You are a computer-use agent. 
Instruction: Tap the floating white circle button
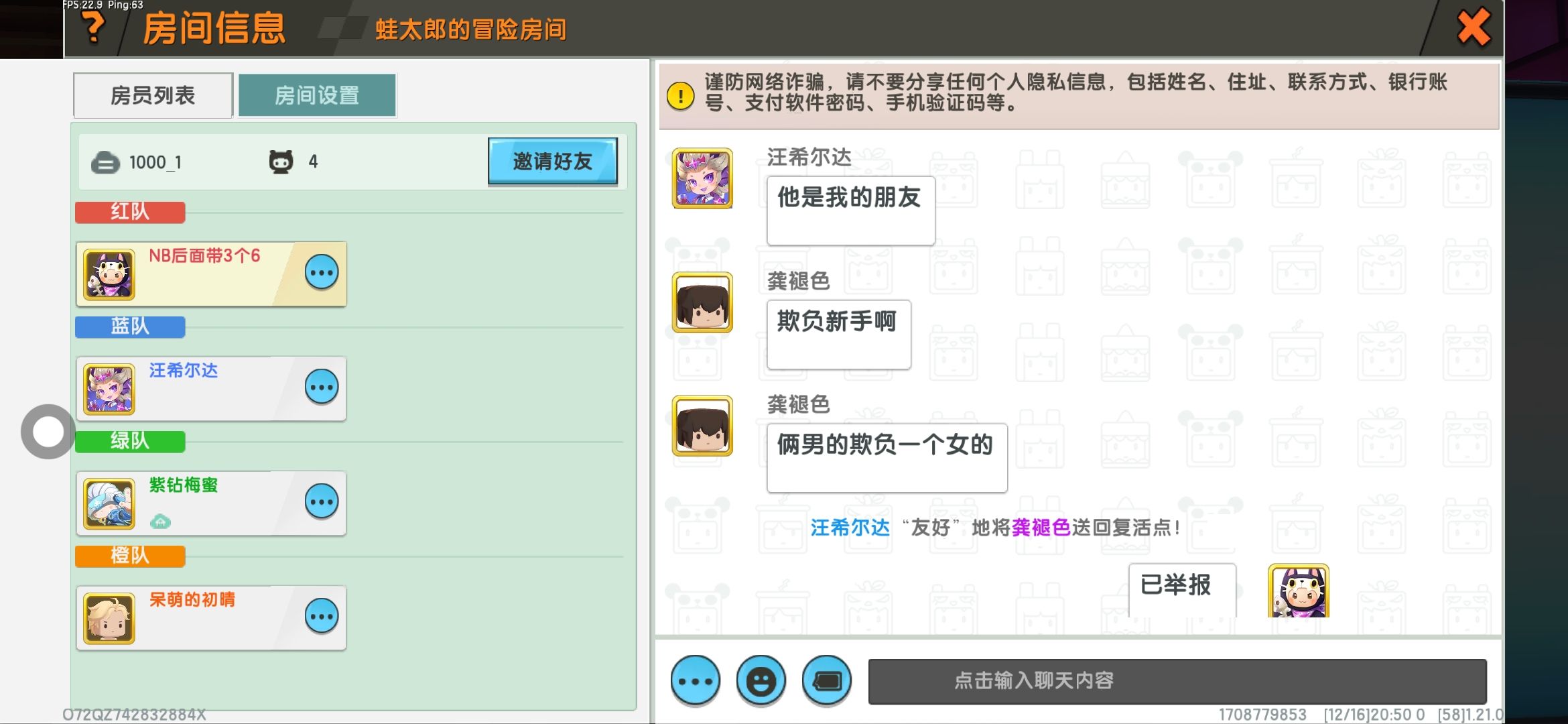(x=48, y=432)
